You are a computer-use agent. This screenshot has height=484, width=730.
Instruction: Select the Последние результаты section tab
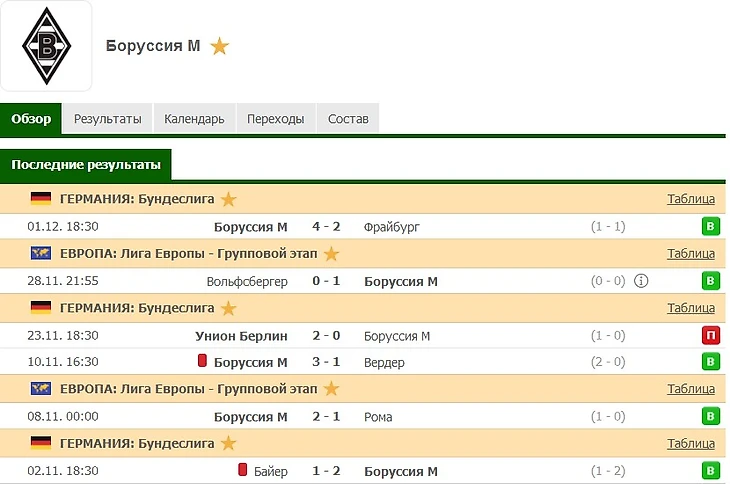point(86,164)
